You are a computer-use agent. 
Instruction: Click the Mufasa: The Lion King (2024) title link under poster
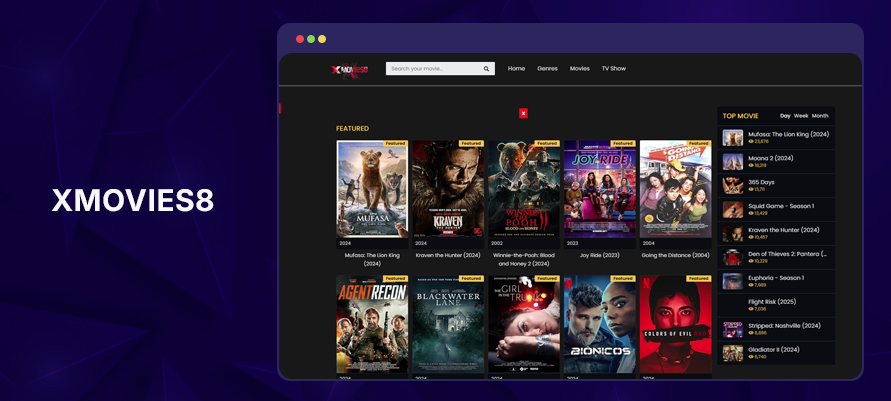click(x=372, y=260)
